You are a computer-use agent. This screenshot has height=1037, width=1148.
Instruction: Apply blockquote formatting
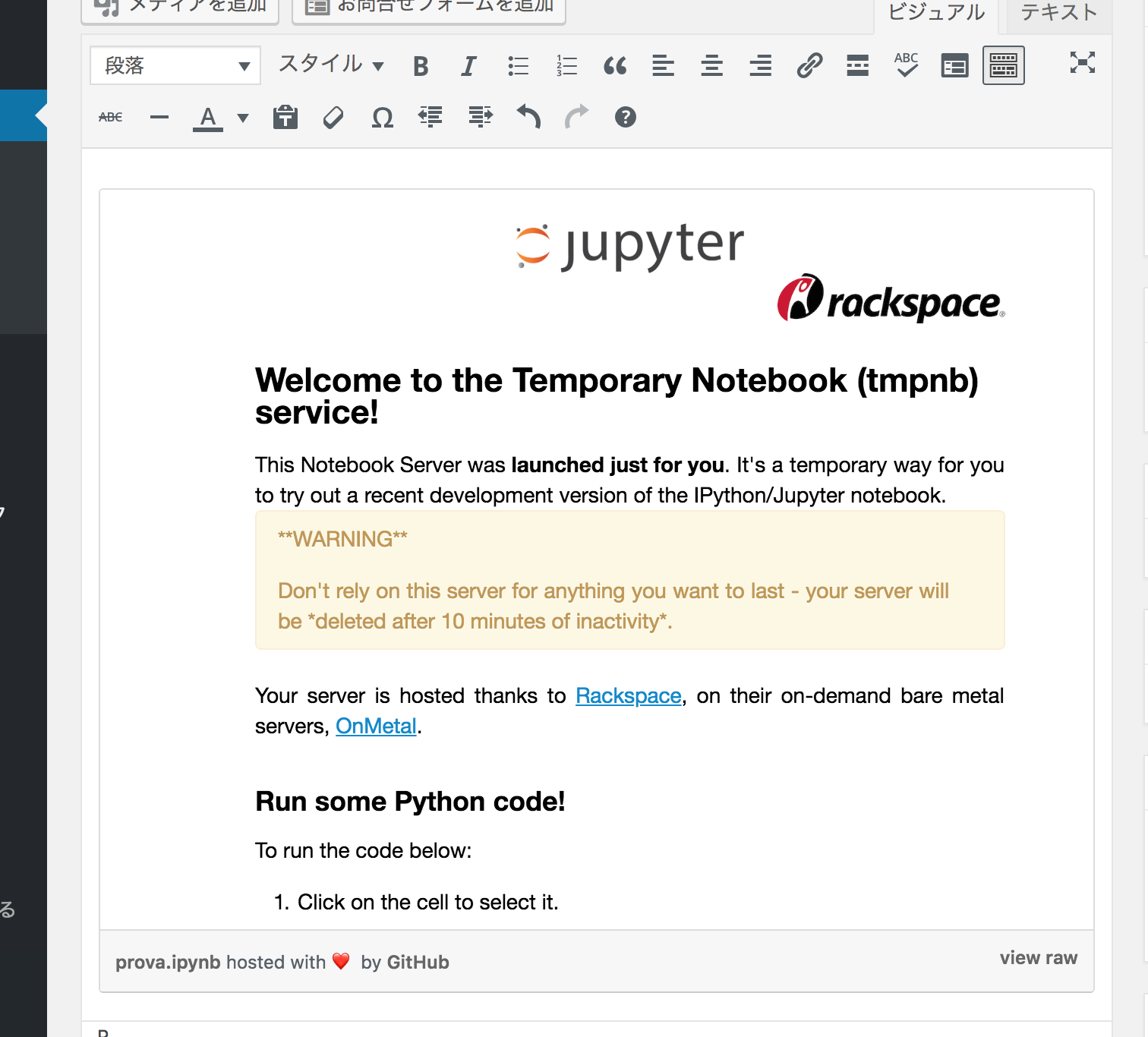pos(615,65)
